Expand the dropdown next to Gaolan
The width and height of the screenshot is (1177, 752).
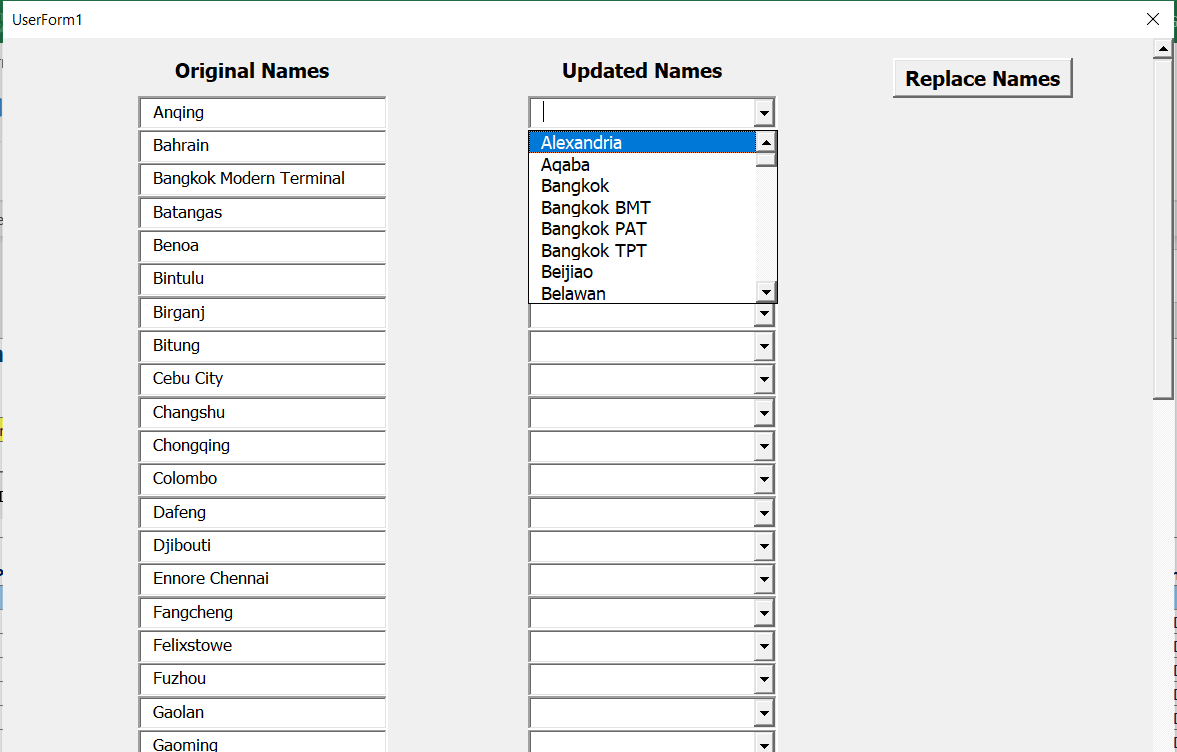[763, 713]
